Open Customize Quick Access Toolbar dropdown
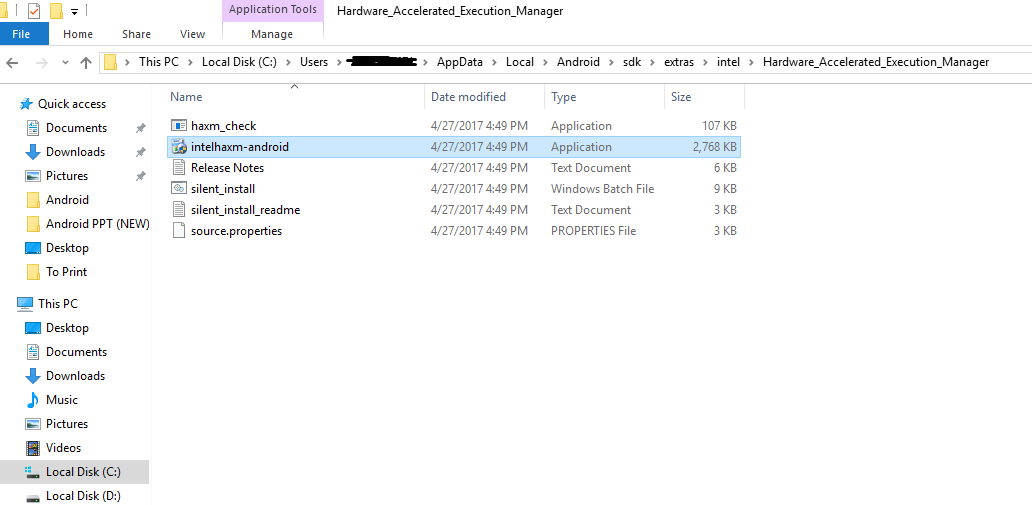 (x=74, y=11)
